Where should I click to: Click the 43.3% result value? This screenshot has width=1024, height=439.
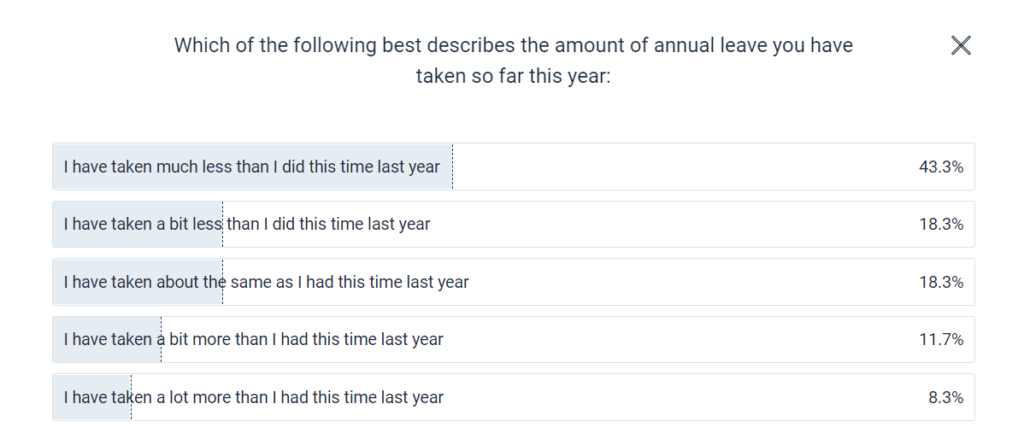940,167
